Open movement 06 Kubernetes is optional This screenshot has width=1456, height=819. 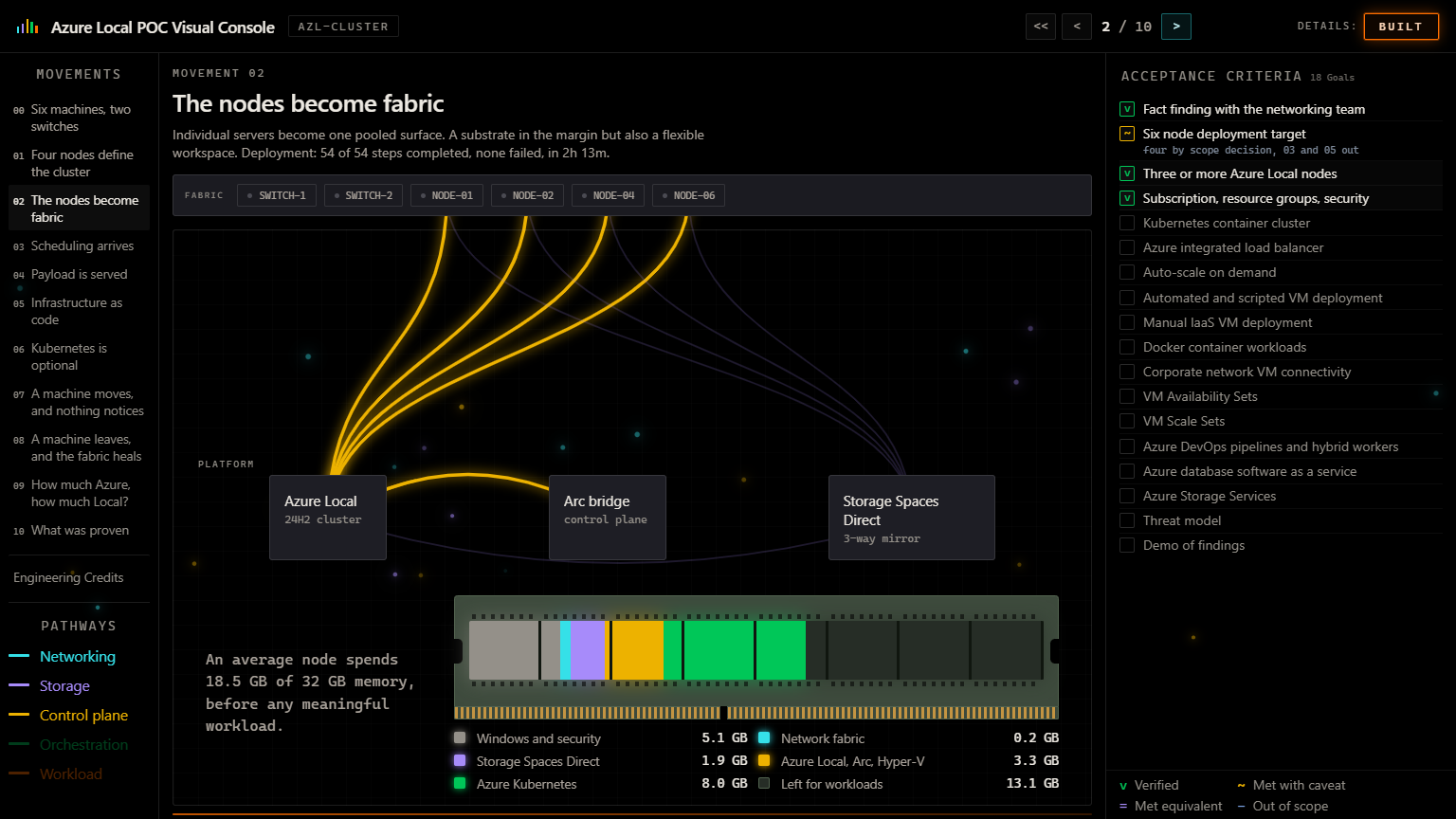coord(79,356)
